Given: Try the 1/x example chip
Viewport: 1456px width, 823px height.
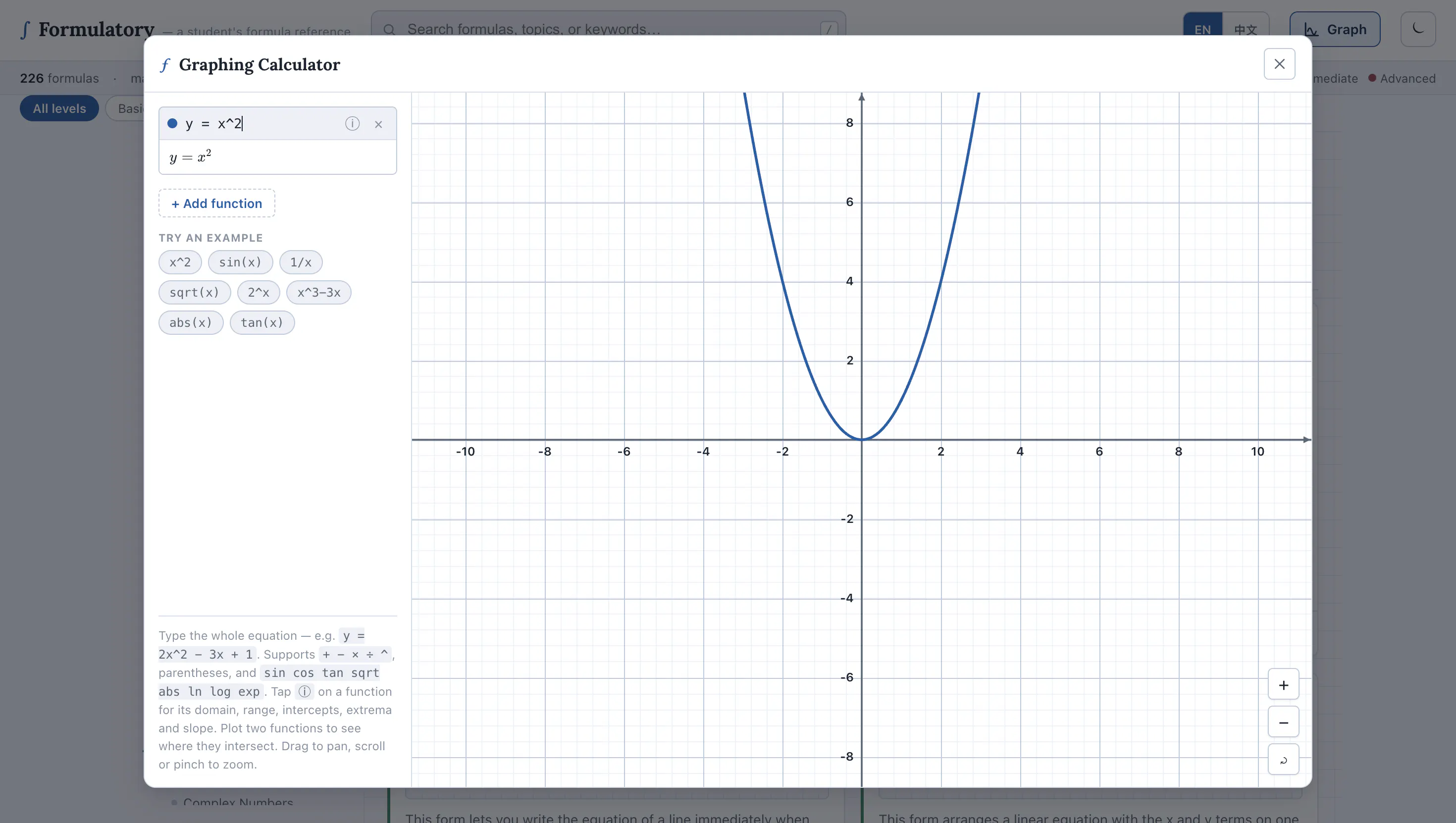Looking at the screenshot, I should pos(301,262).
